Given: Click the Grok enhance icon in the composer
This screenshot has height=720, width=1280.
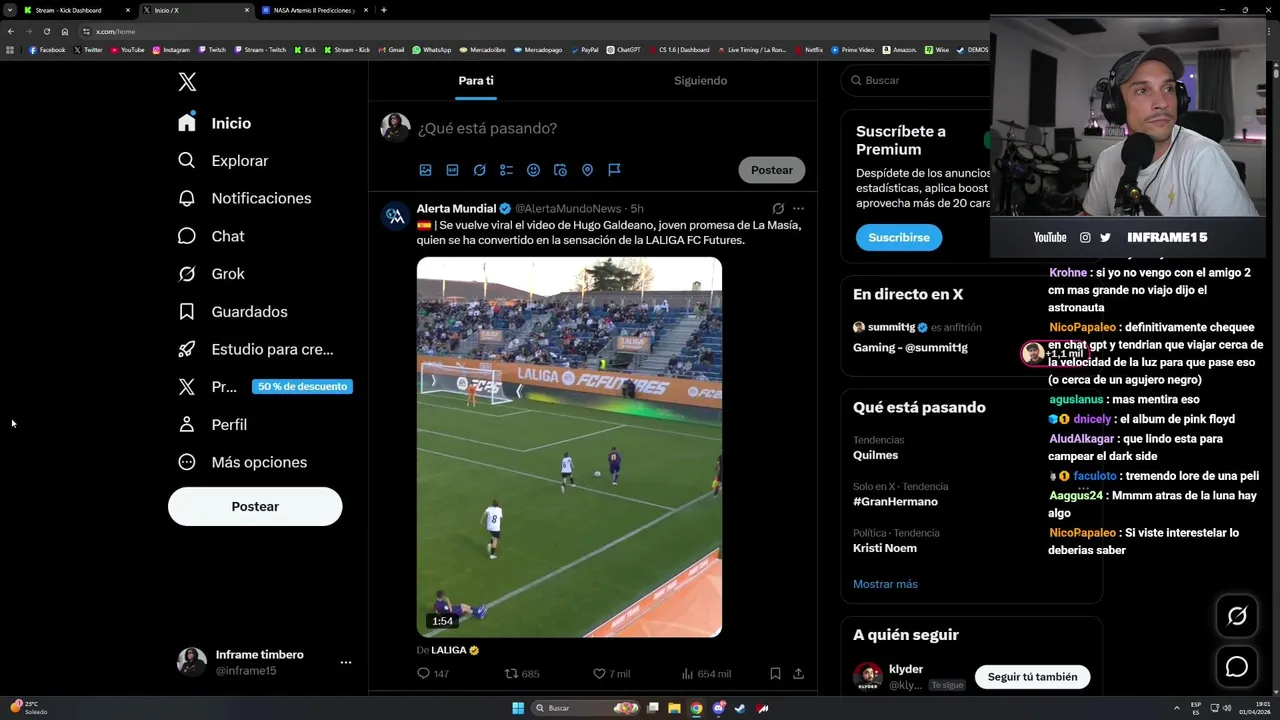Looking at the screenshot, I should coord(479,170).
